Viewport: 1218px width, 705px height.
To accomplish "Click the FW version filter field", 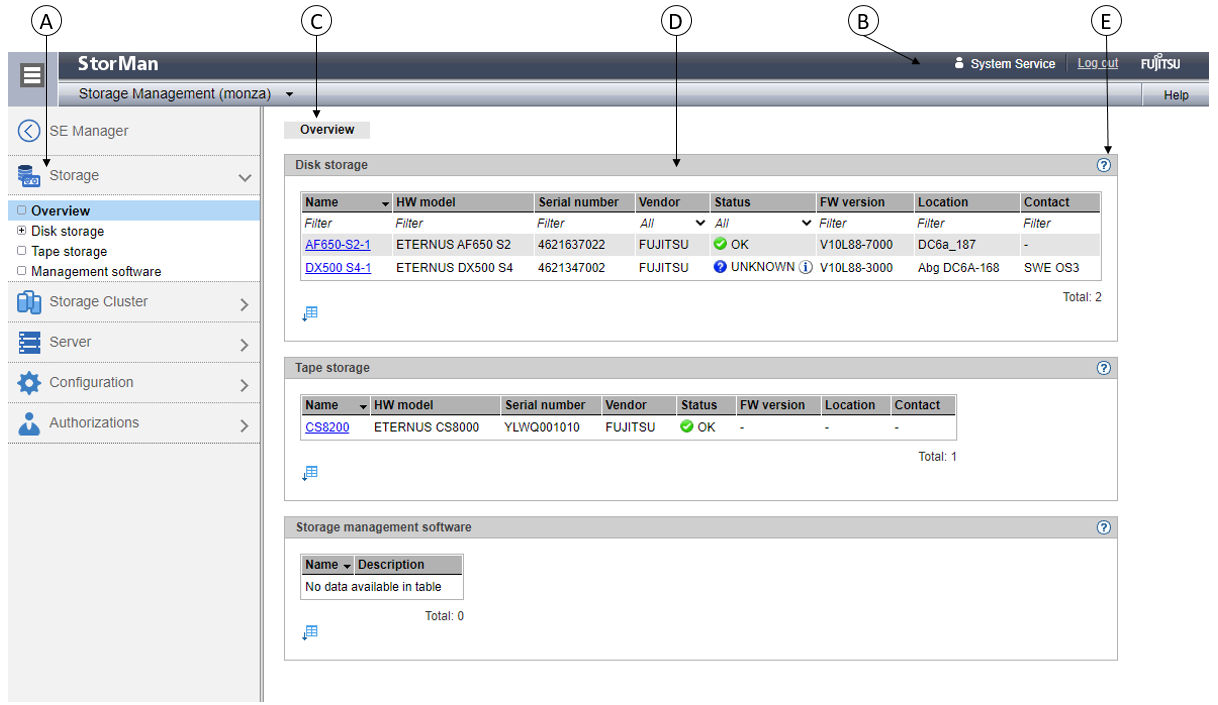I will (x=866, y=223).
